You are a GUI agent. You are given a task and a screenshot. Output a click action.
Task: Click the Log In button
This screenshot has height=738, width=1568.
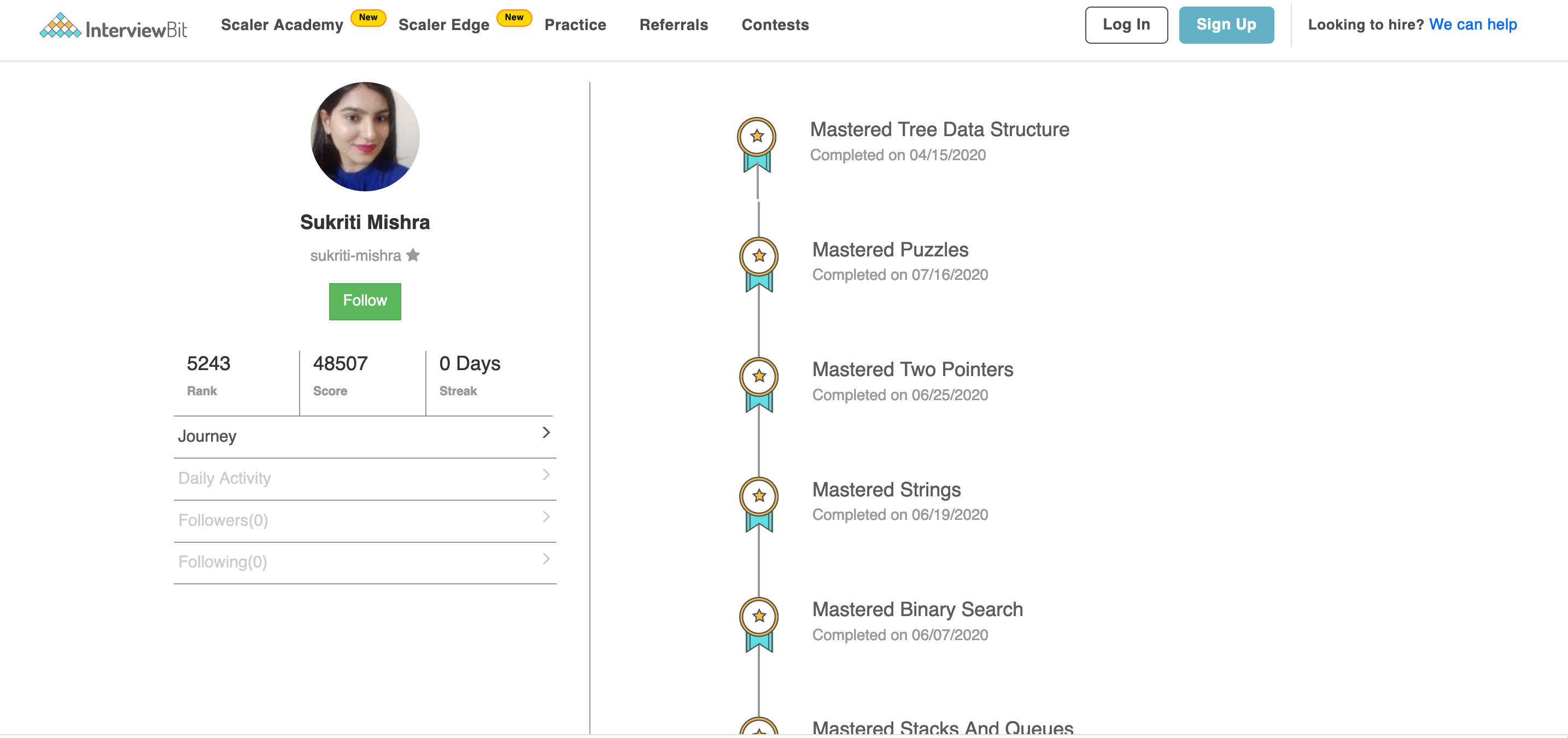coord(1126,25)
